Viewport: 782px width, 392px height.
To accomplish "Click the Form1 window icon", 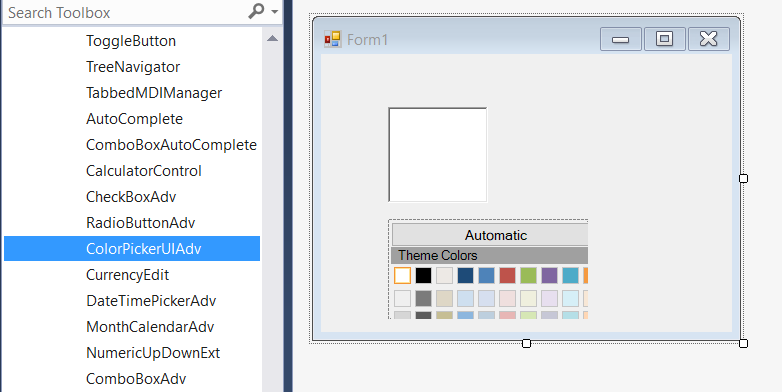I will coord(333,39).
